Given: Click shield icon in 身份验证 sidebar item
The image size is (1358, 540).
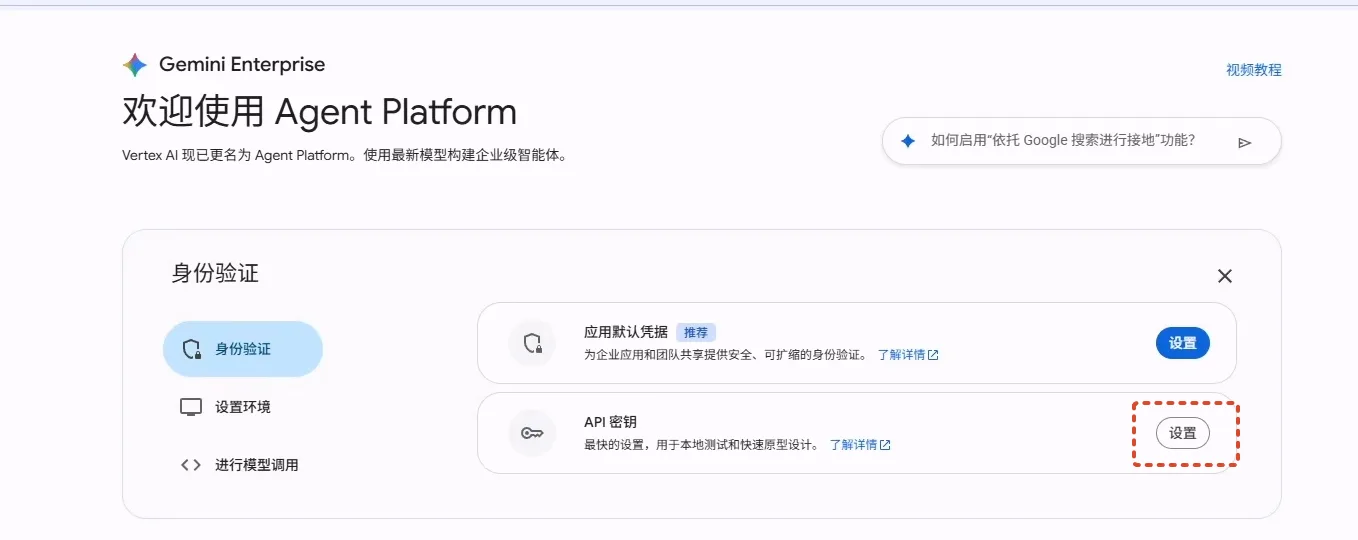Looking at the screenshot, I should point(192,349).
